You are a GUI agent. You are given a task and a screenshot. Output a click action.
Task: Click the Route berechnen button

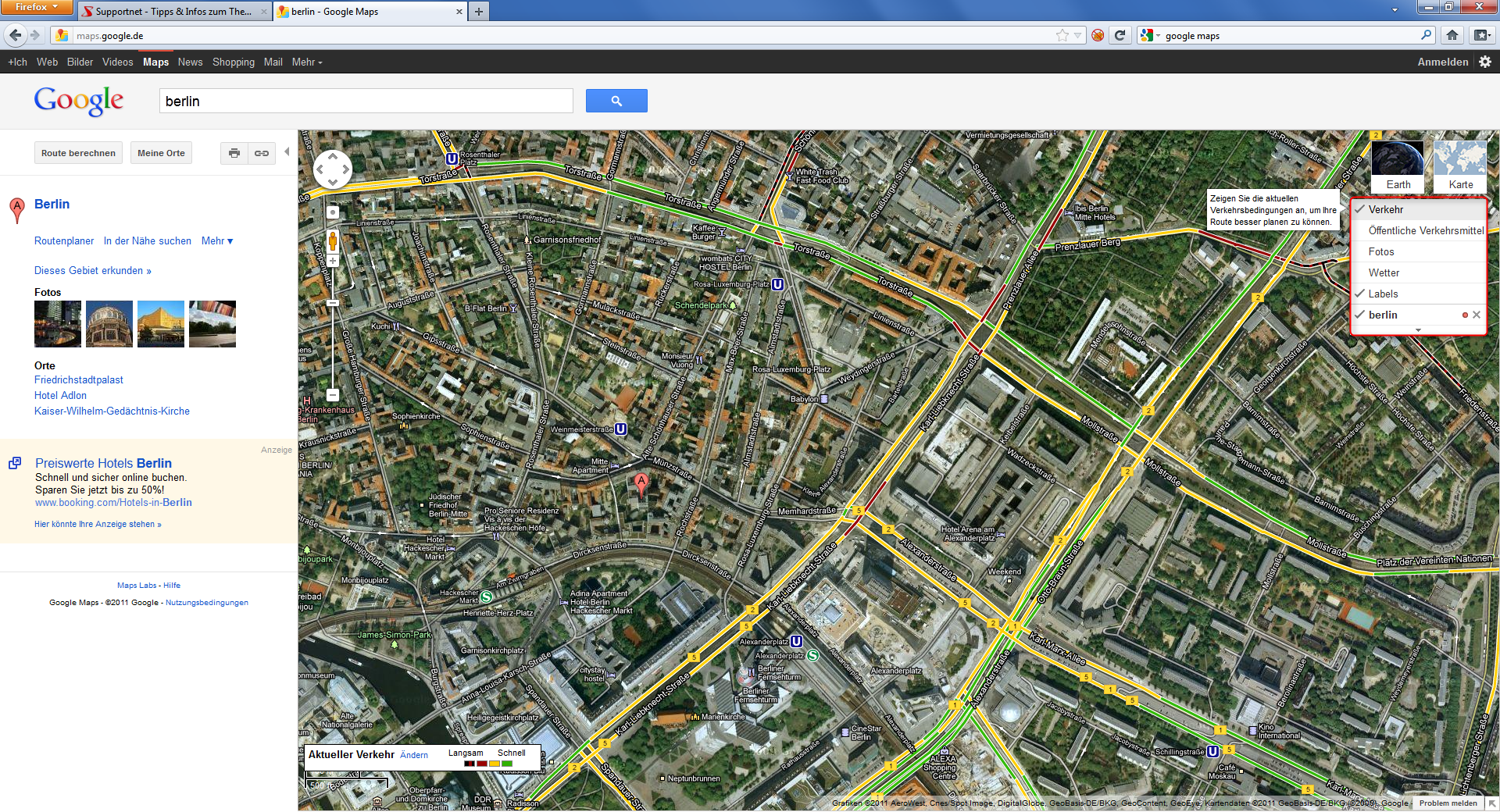click(78, 152)
